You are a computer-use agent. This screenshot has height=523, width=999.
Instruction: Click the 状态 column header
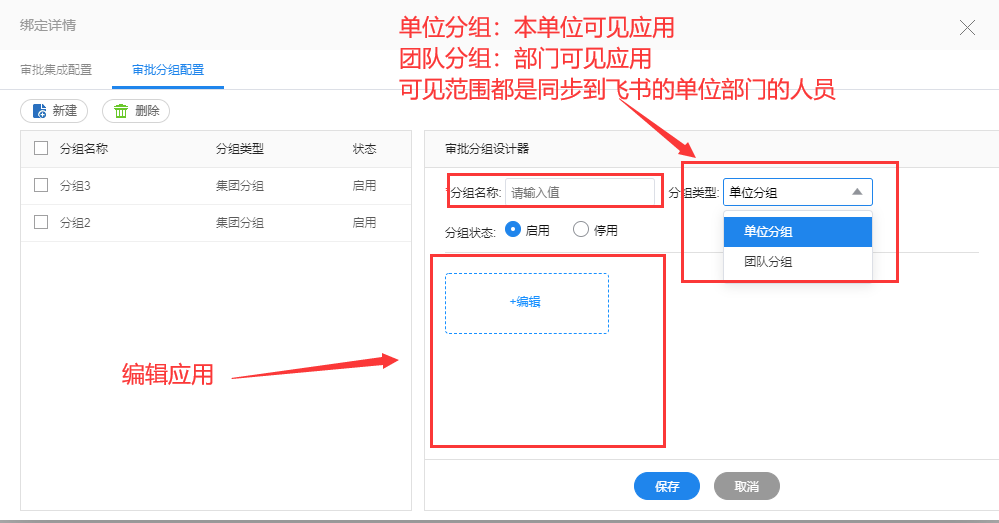(x=364, y=148)
